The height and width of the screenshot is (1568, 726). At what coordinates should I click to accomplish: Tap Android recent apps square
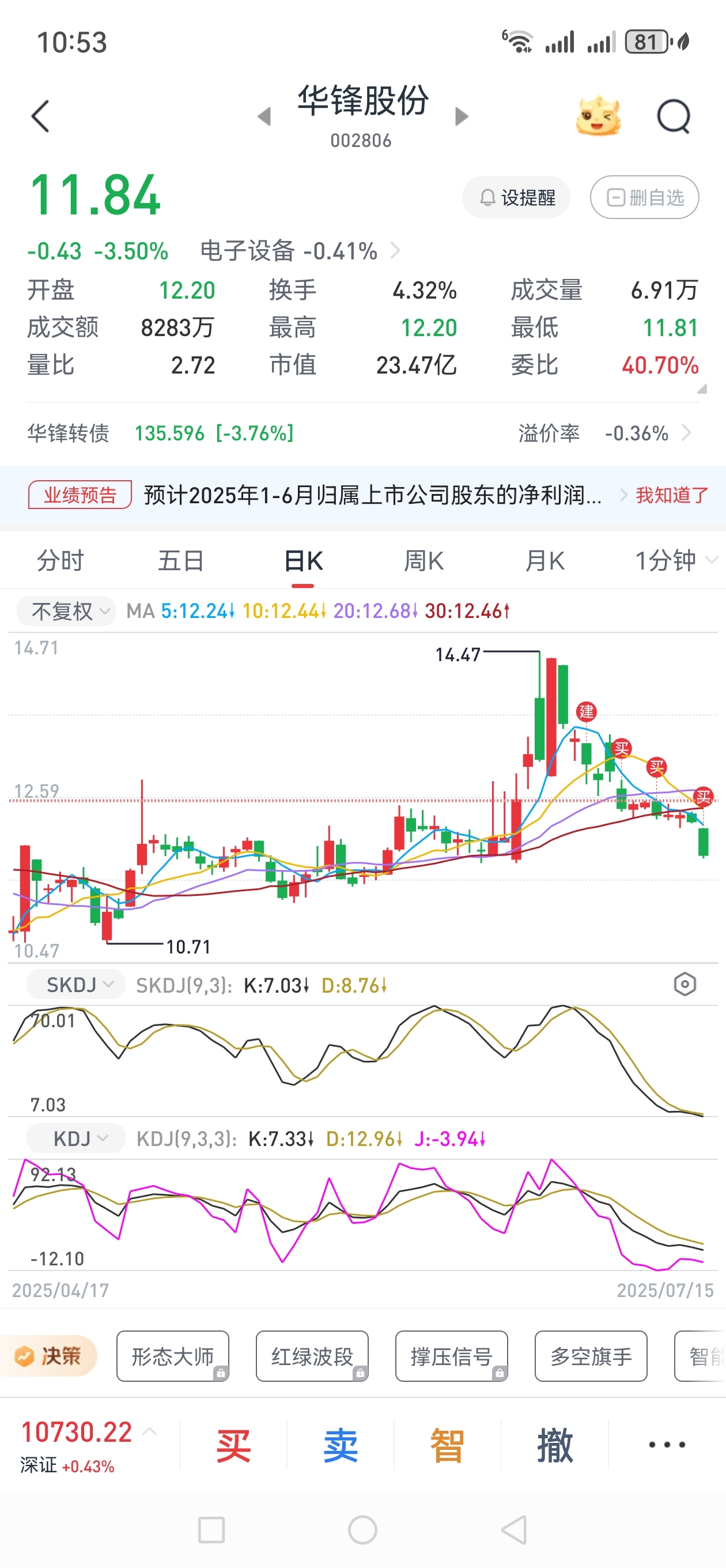click(x=211, y=1529)
